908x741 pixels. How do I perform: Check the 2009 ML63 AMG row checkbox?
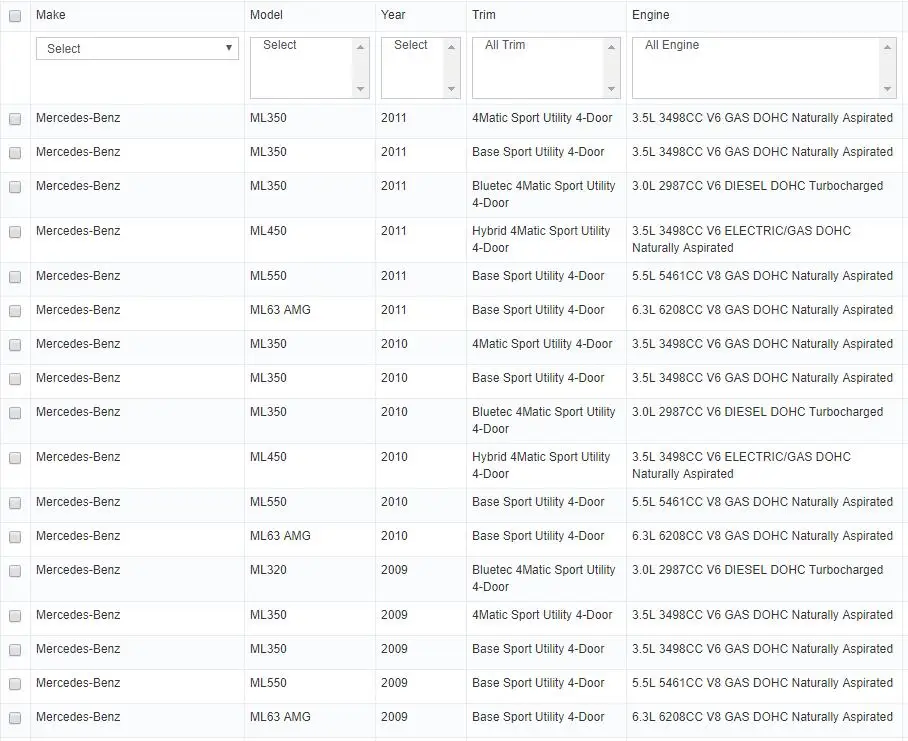[15, 718]
